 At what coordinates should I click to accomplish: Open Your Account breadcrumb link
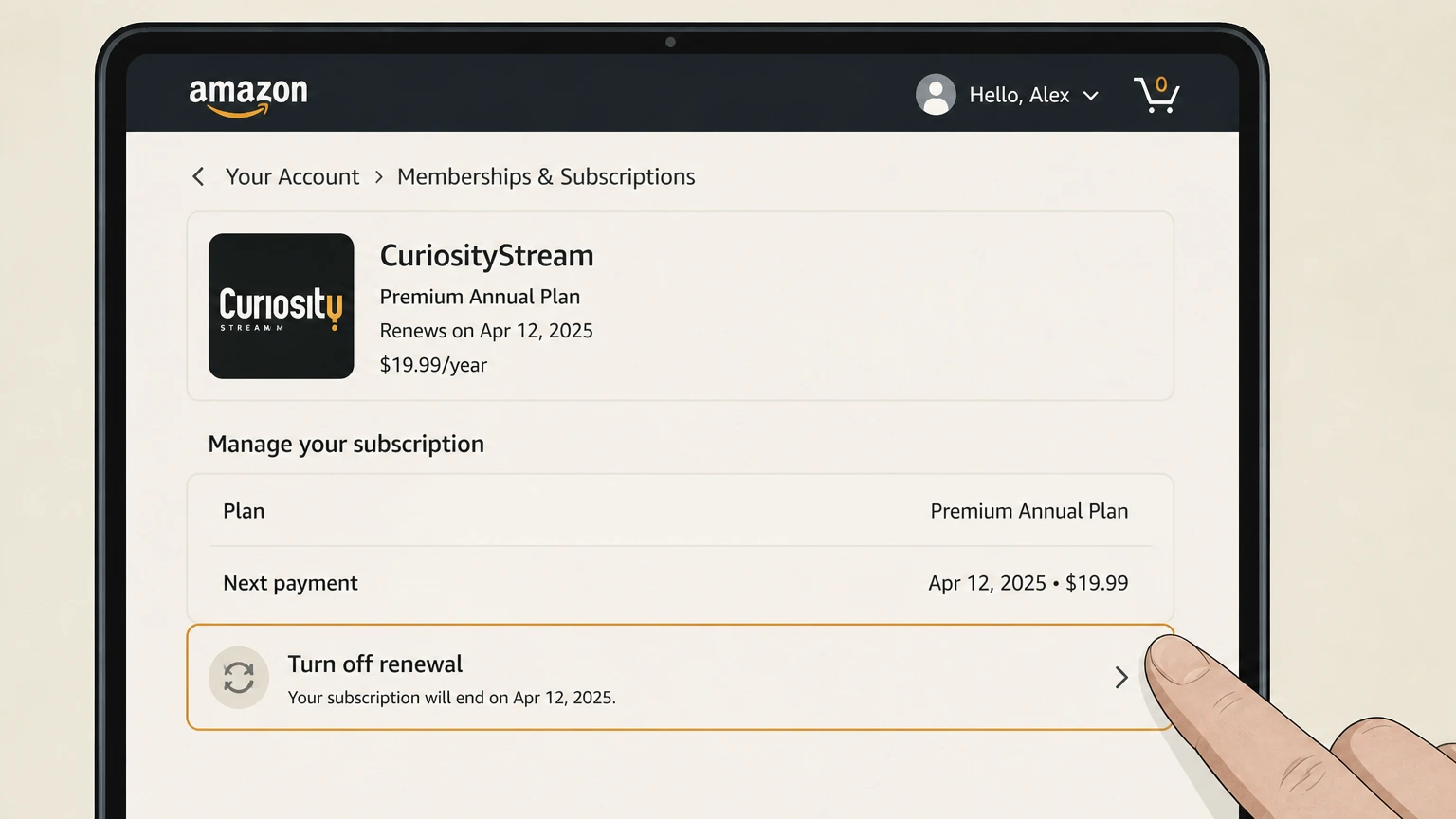click(x=292, y=176)
